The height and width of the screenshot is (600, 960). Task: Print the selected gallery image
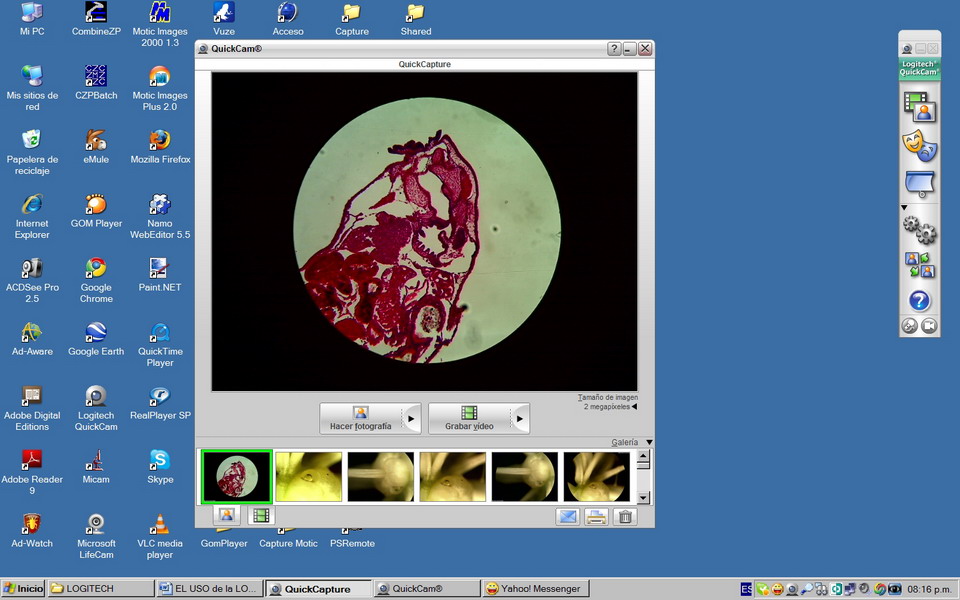click(596, 516)
